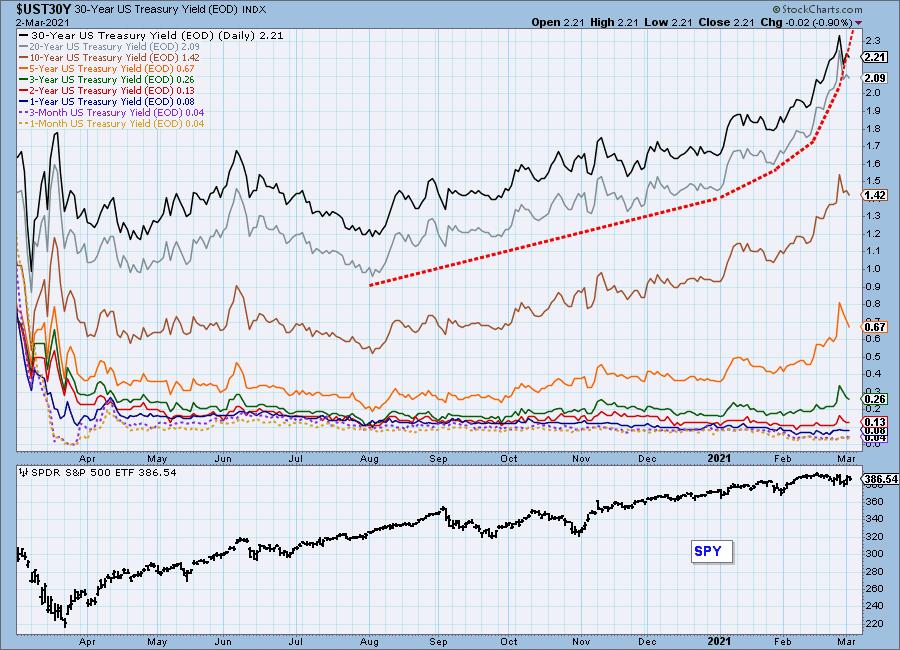Image resolution: width=900 pixels, height=650 pixels.
Task: Click the 2.09 price tag on yield axis
Action: point(875,78)
